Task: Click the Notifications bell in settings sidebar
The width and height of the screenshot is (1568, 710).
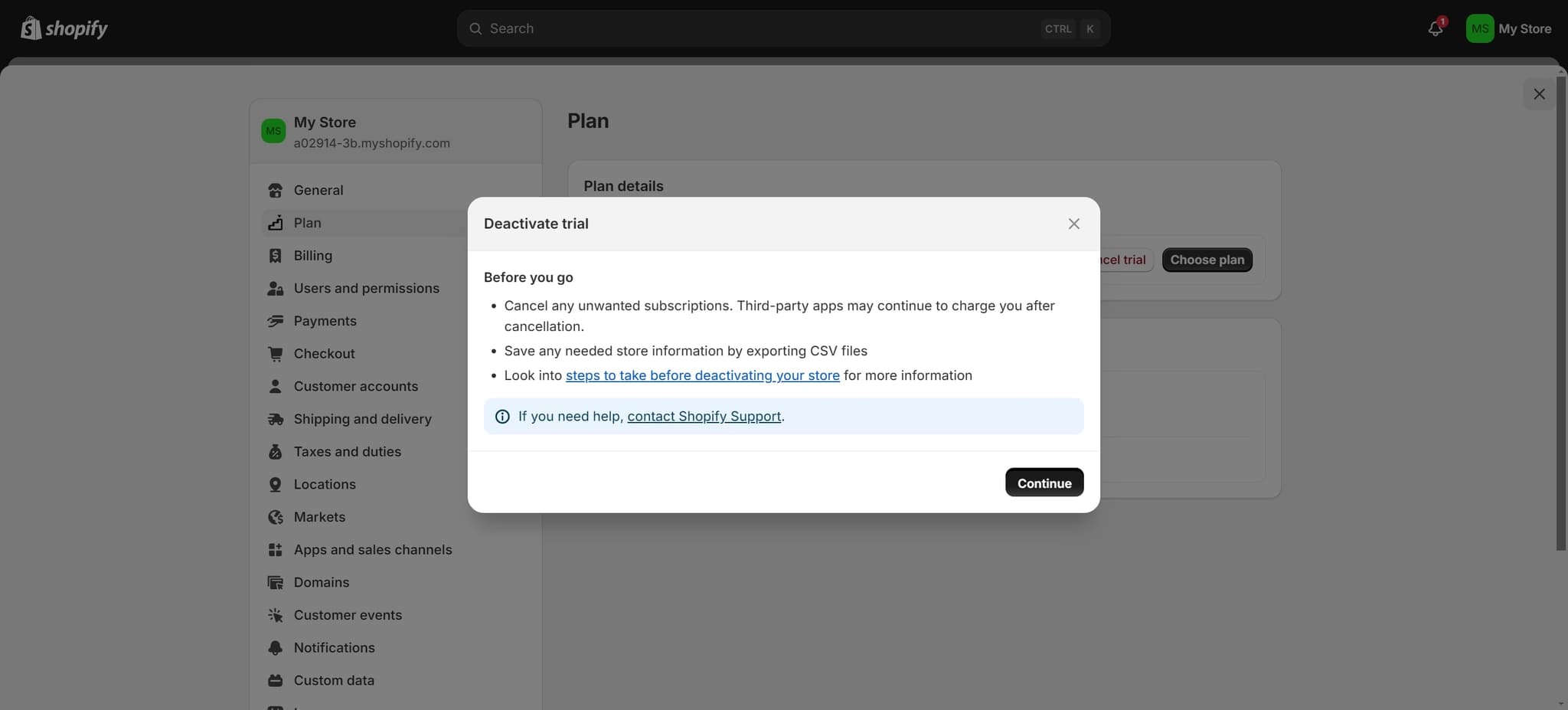Action: 275,648
